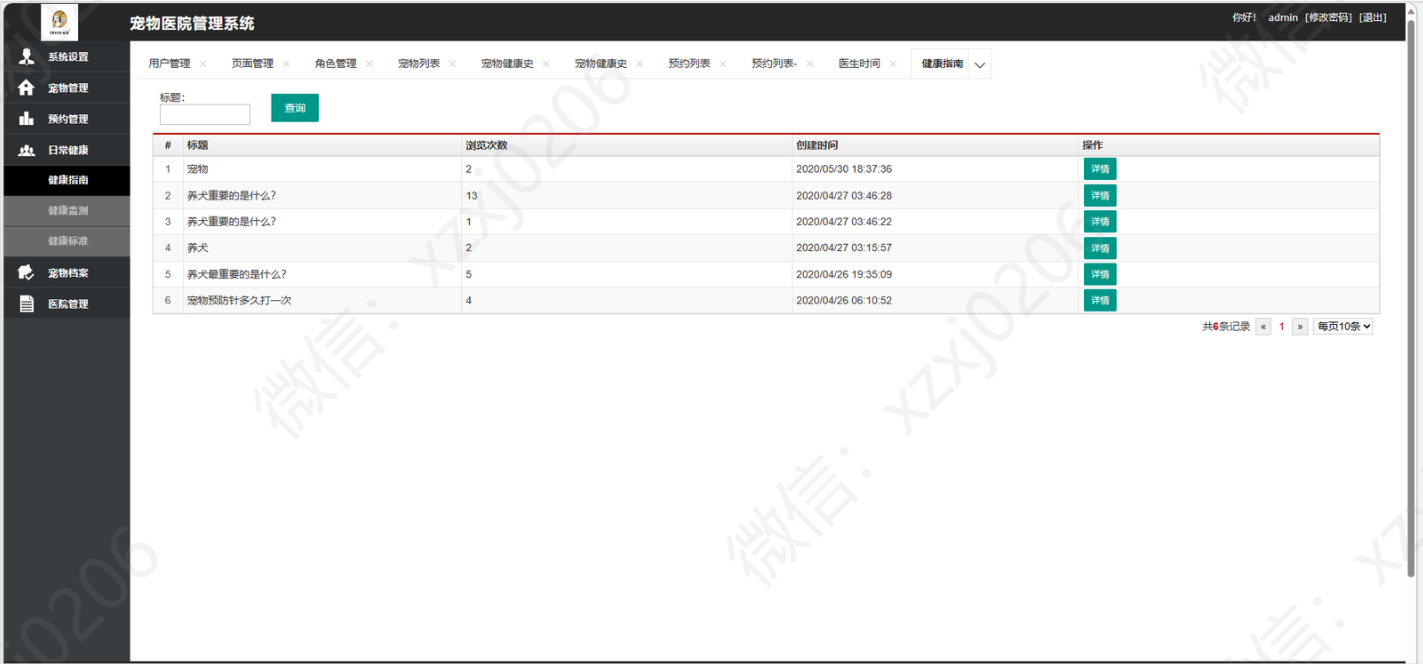Expand 宠物管理 sidebar menu
1423x664 pixels.
click(x=66, y=88)
